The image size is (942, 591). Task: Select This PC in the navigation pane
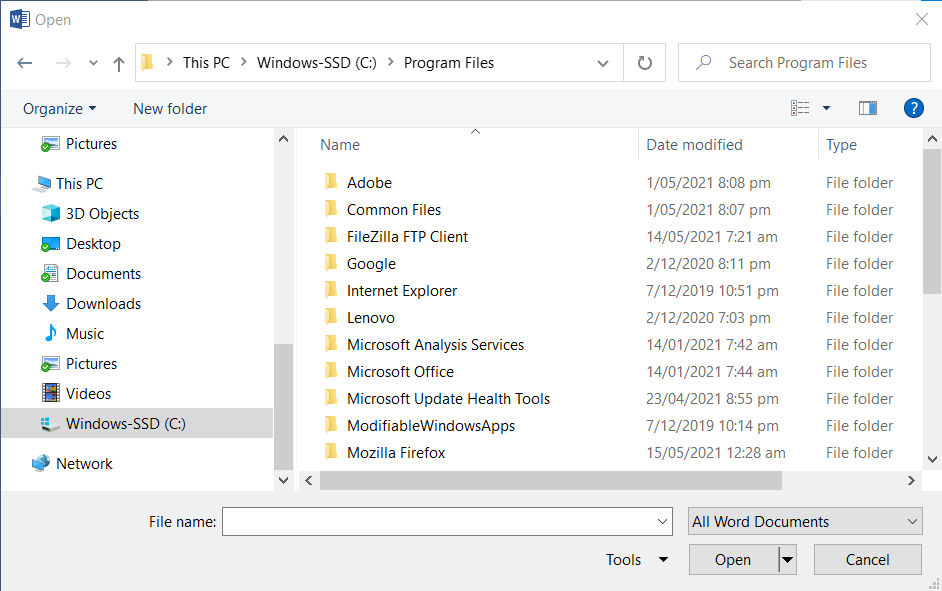[79, 184]
